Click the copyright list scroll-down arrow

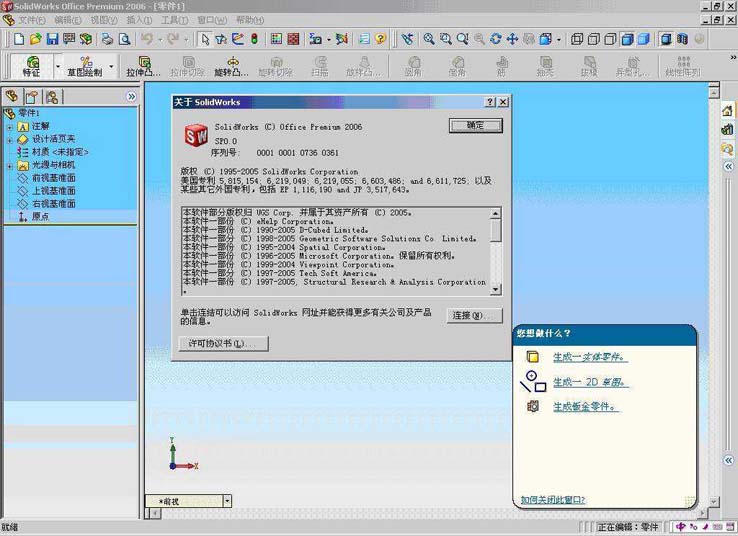[495, 289]
